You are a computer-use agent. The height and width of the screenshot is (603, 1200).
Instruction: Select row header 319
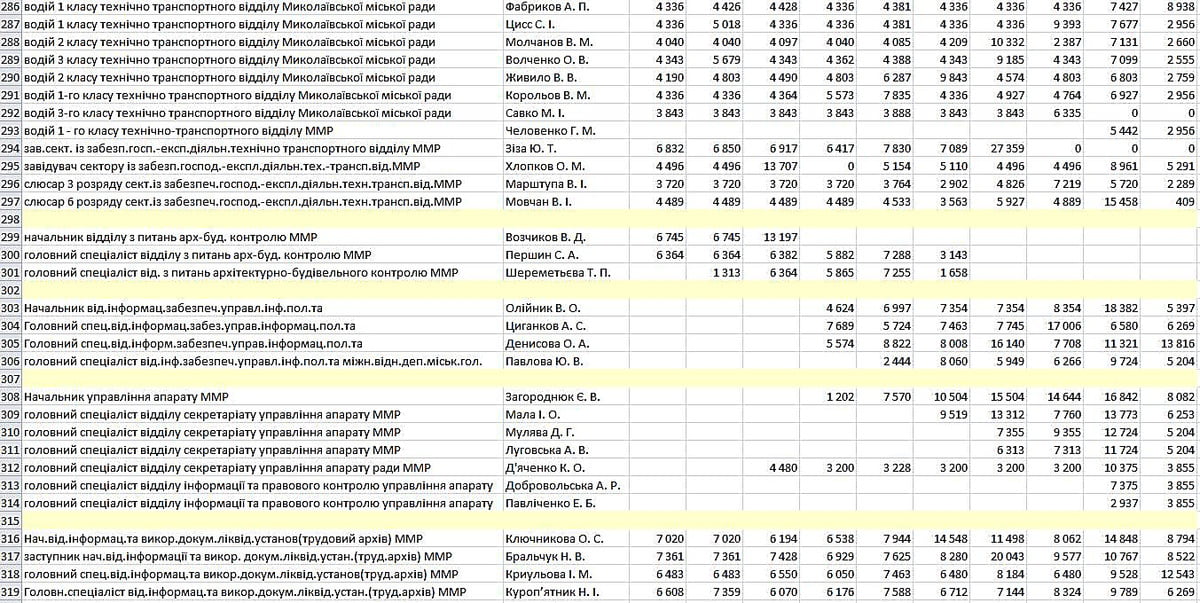click(x=11, y=592)
